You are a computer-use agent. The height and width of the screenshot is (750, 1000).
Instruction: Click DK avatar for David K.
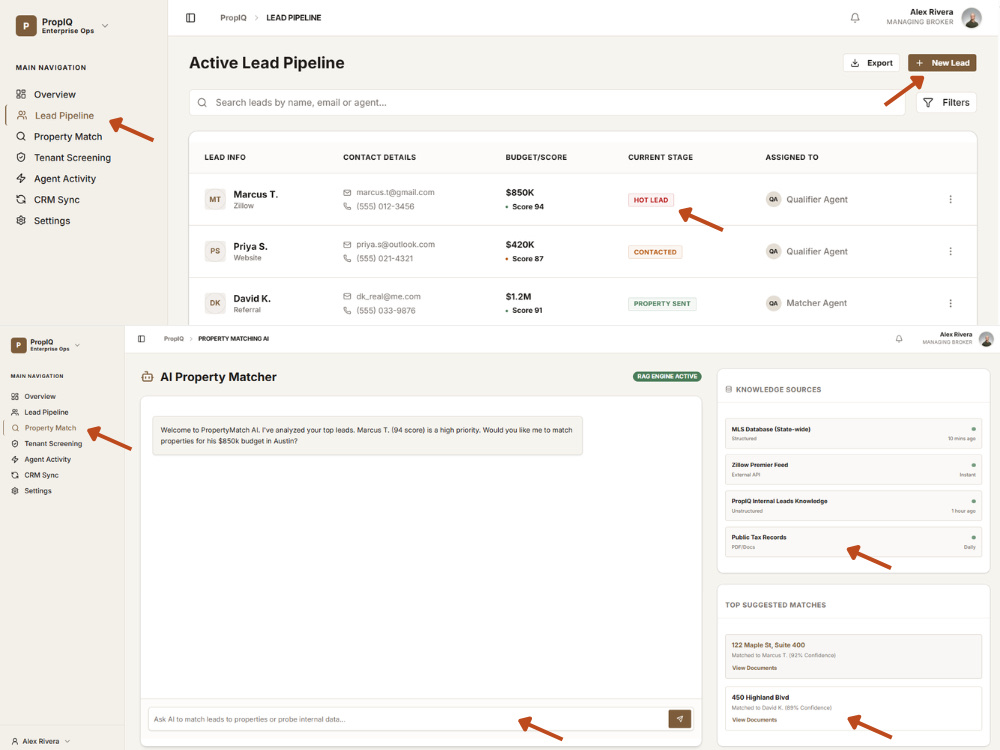coord(215,304)
